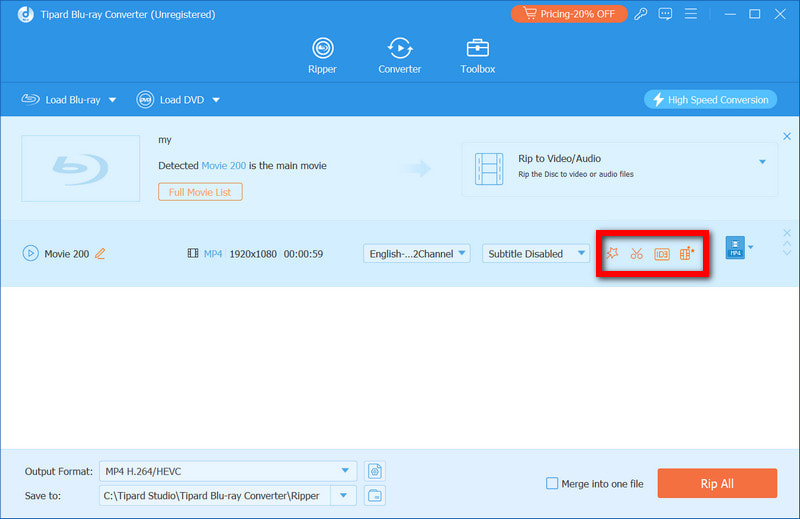Open the hamburger menu
This screenshot has width=800, height=519.
coord(691,14)
